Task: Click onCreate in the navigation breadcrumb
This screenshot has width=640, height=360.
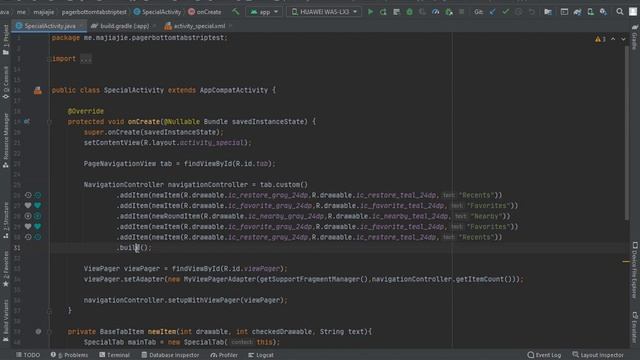Action: point(204,12)
